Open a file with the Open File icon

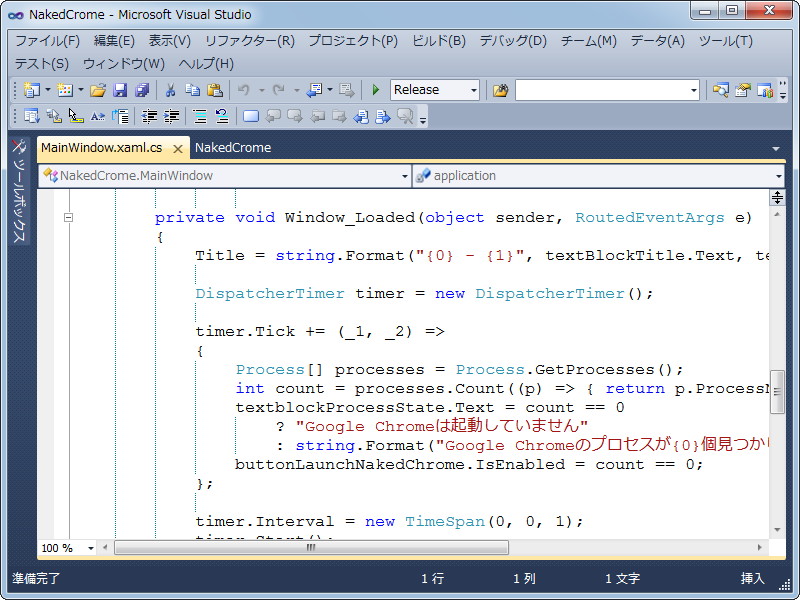click(x=96, y=89)
